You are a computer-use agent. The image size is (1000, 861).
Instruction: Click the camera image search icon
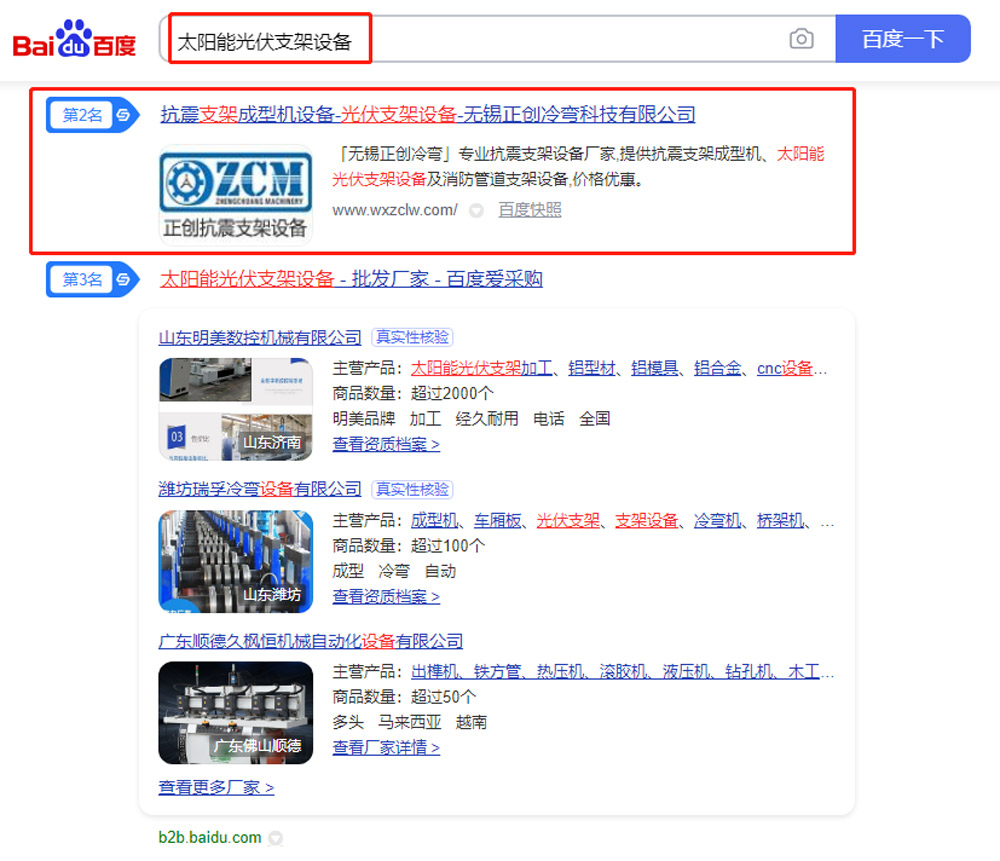801,39
